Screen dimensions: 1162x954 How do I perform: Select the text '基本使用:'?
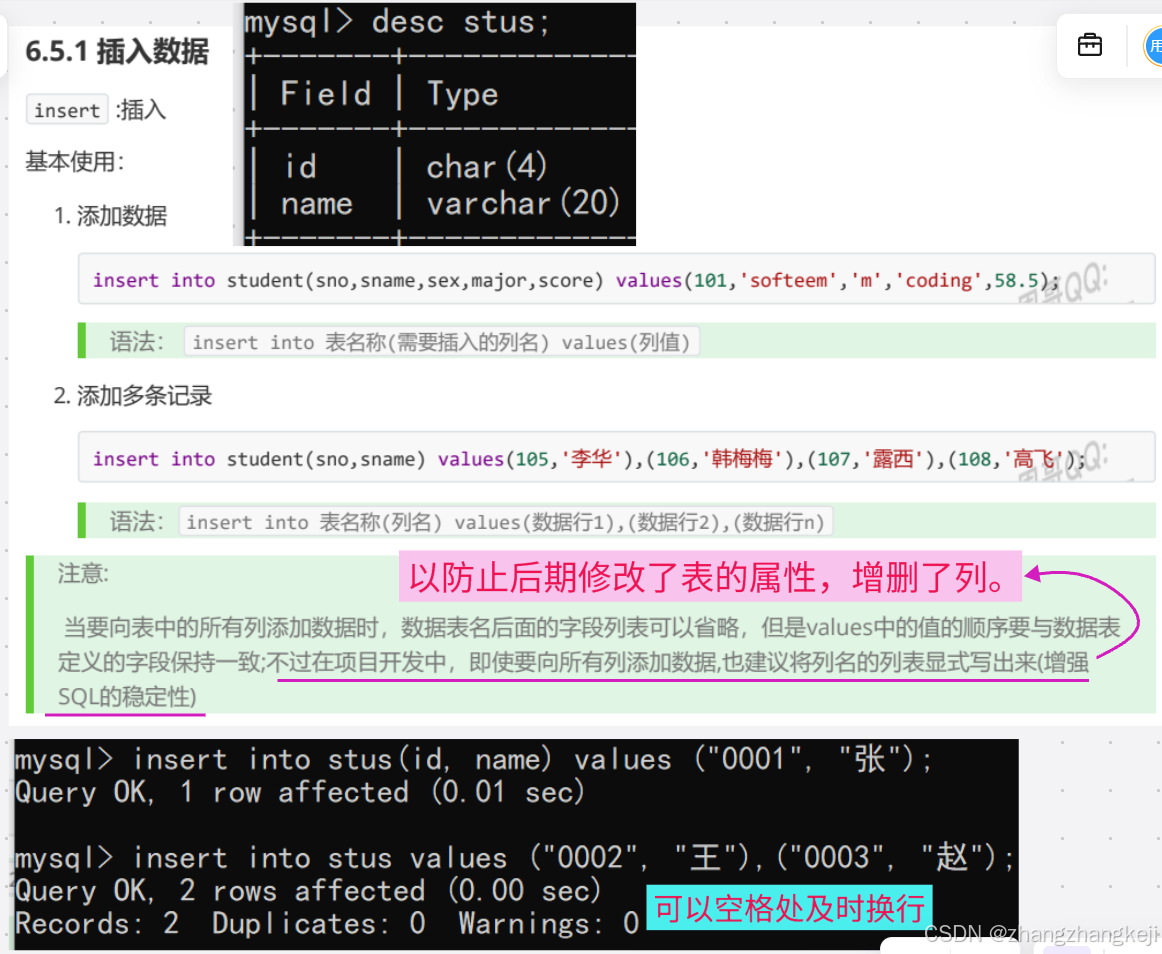point(75,162)
